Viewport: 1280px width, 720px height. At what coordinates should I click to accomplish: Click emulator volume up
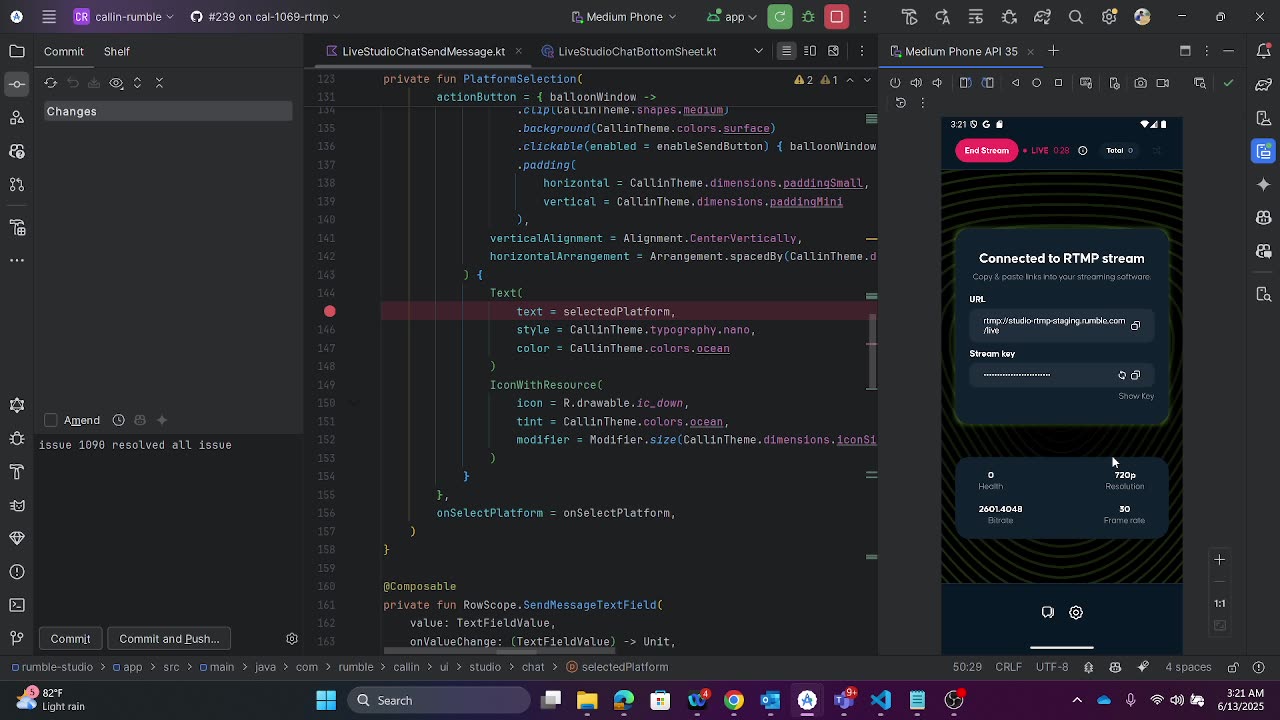coord(916,83)
